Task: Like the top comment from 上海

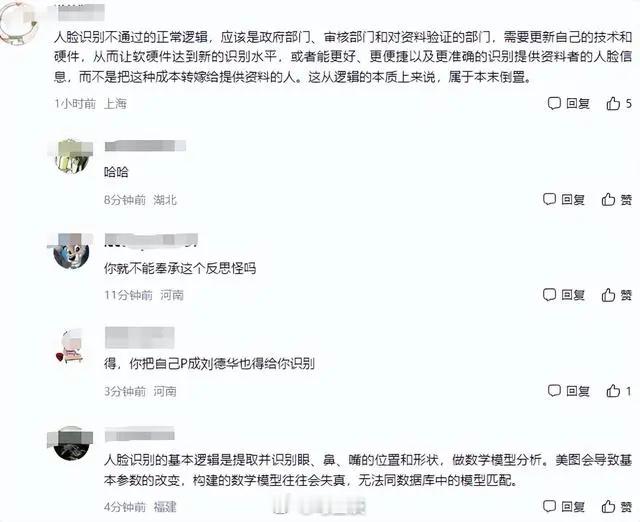Action: coord(613,103)
